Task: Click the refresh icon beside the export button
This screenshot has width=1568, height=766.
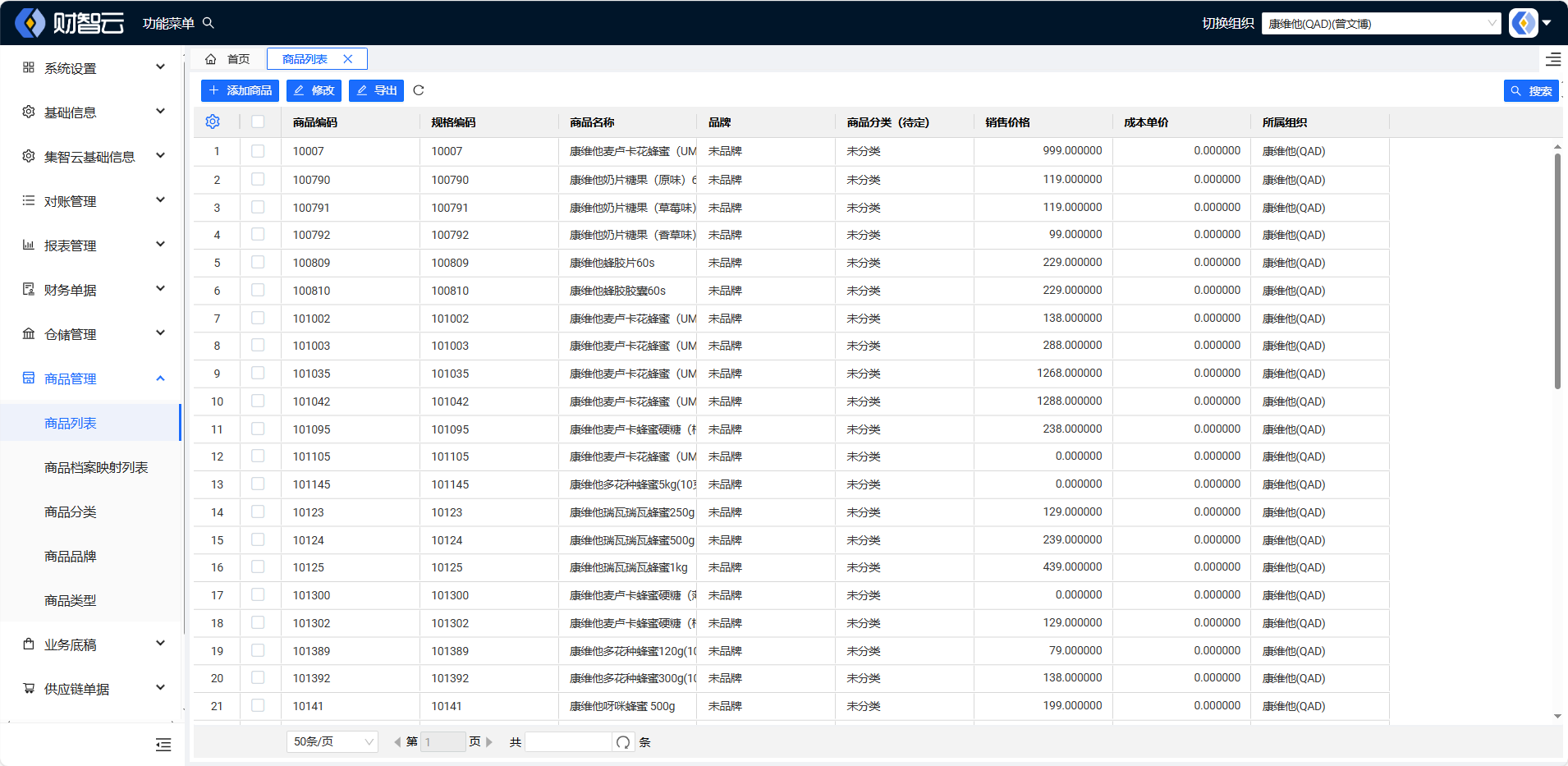Action: pos(419,90)
